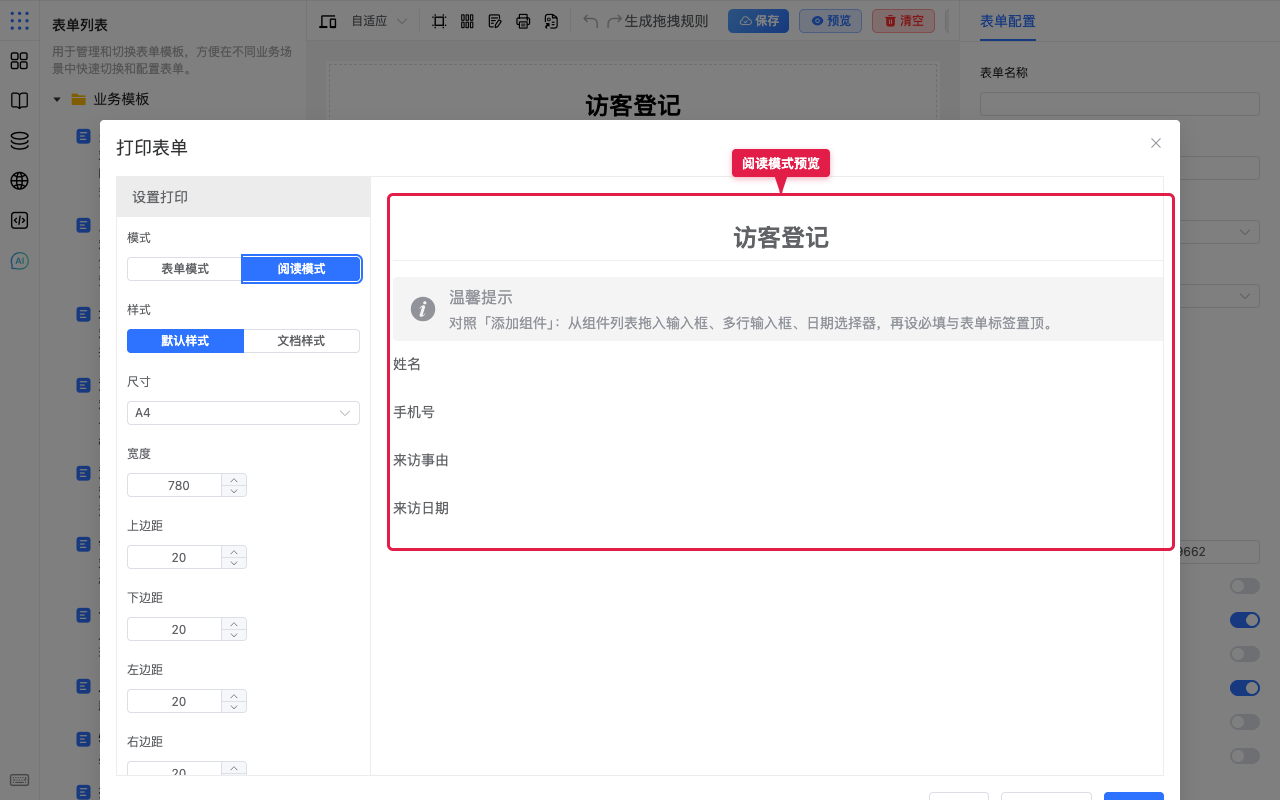Open the dashboard grid icon in sidebar

[19, 61]
